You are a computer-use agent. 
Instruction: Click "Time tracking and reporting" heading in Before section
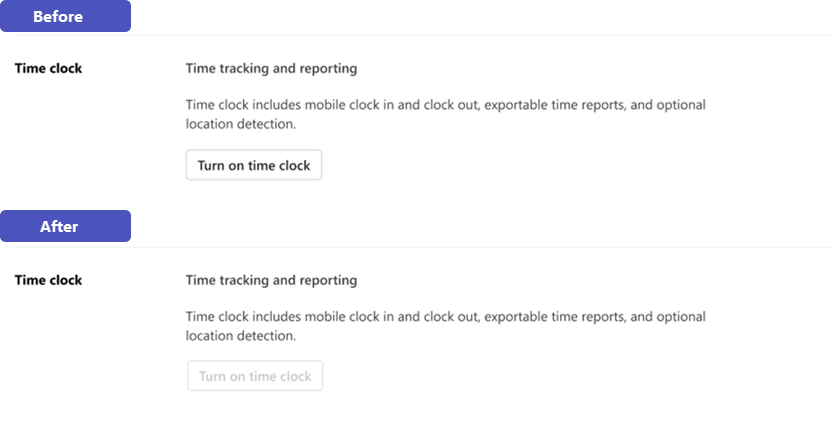click(271, 69)
